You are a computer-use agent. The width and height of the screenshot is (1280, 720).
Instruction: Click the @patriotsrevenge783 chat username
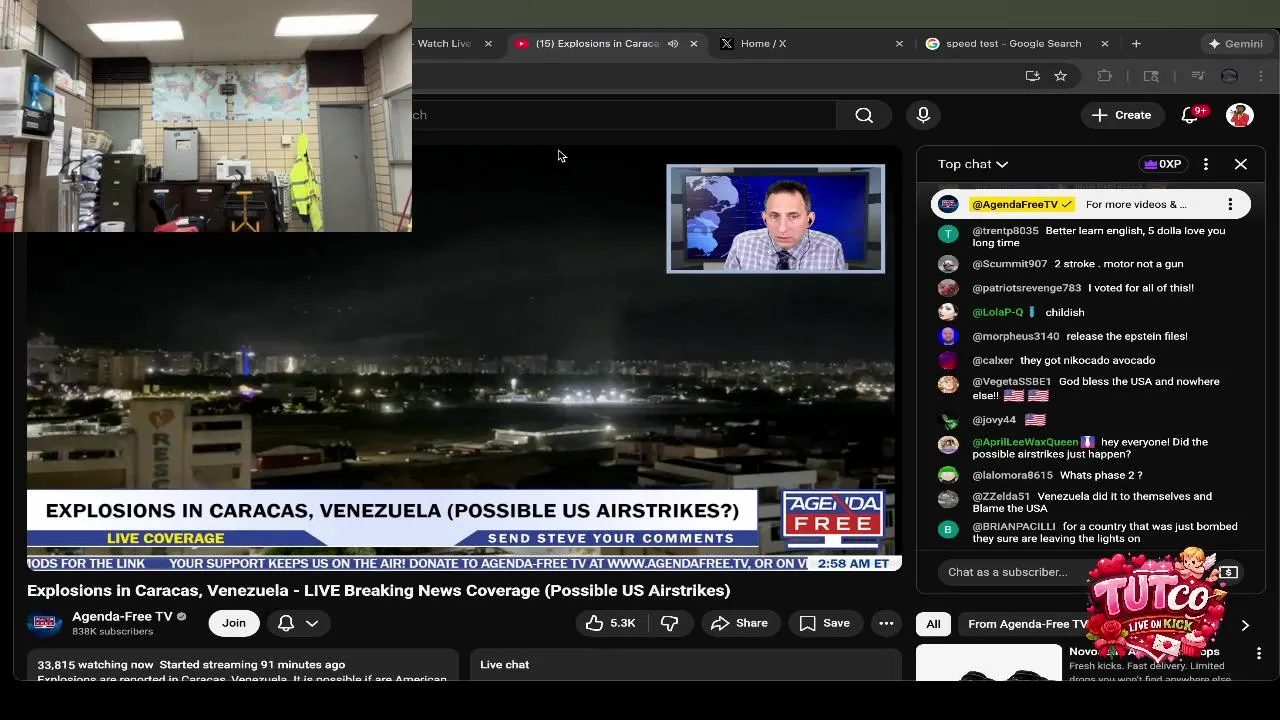pyautogui.click(x=1027, y=288)
